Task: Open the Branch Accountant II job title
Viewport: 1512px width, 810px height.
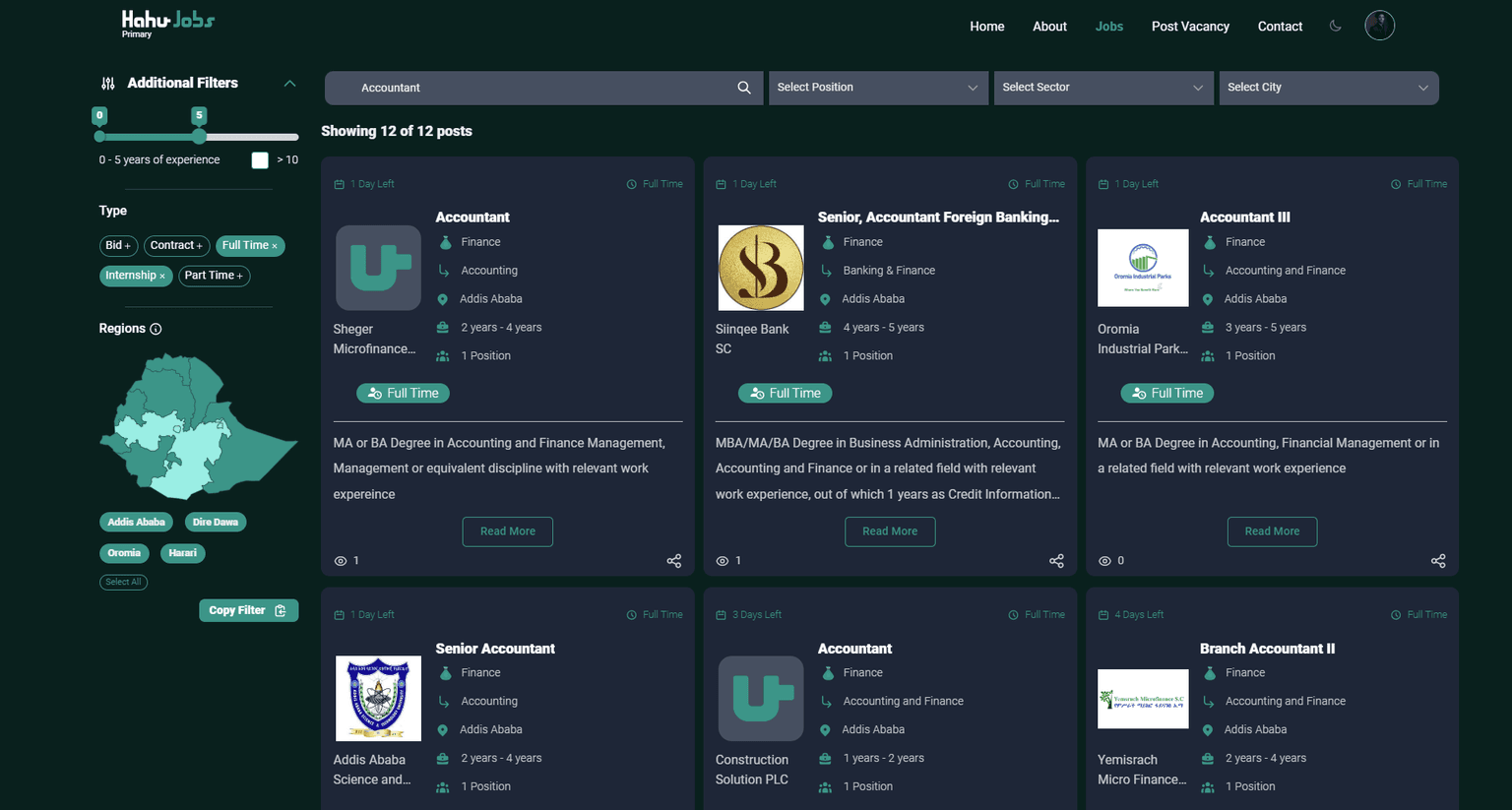Action: coord(1267,649)
